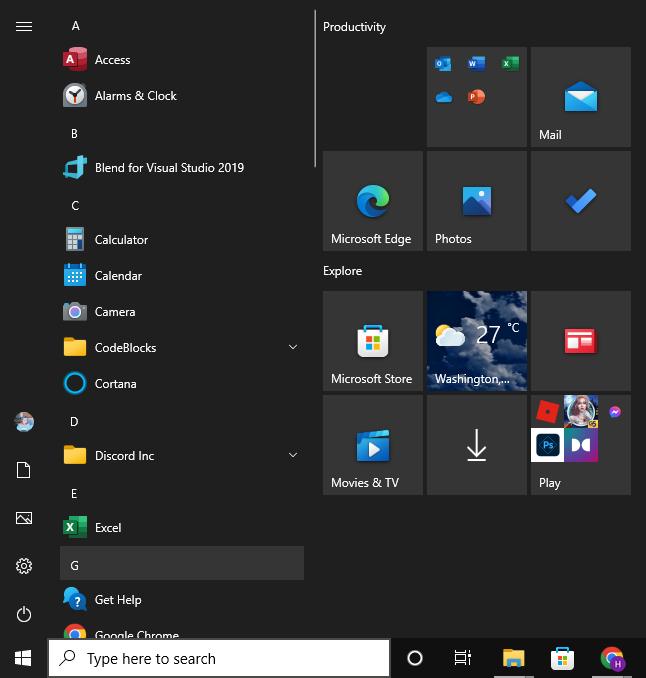Click the Dolby icon in Play tile

(581, 445)
